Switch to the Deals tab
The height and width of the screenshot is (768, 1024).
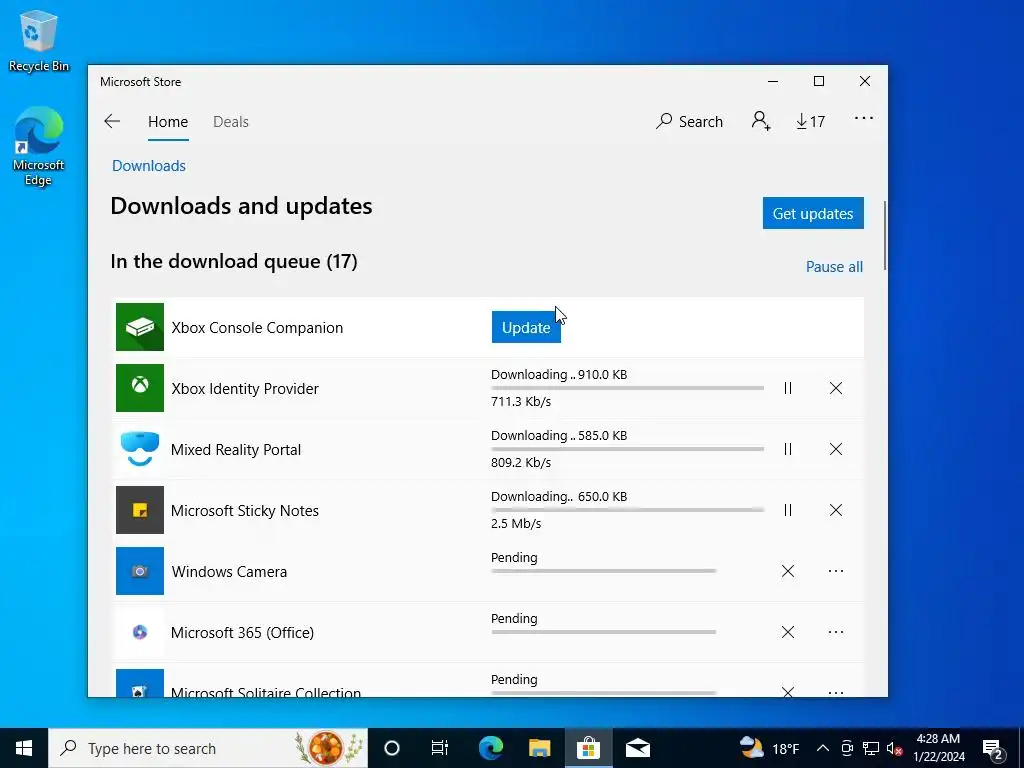[x=231, y=122]
